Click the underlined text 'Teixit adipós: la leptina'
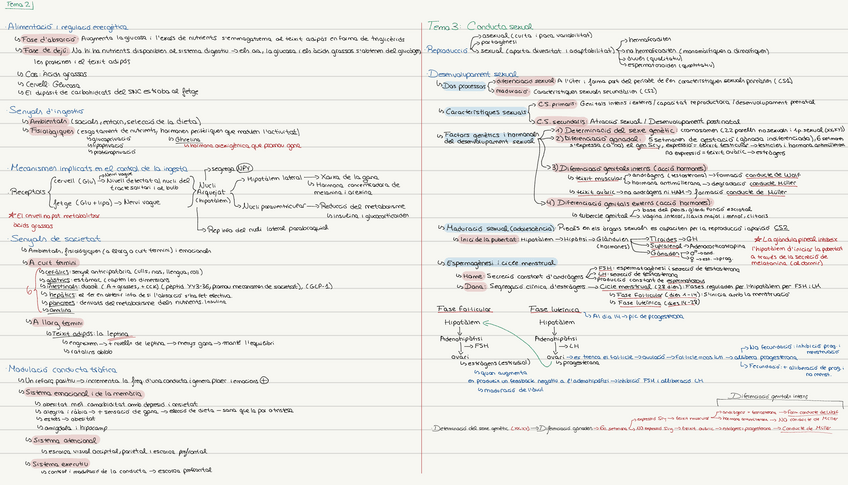 (90, 334)
